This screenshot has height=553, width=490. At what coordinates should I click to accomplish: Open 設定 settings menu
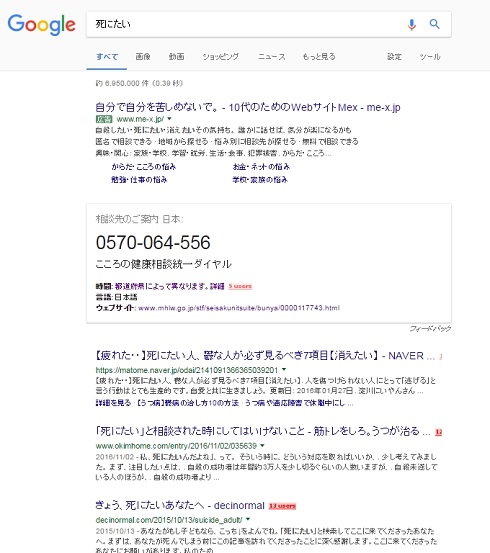point(394,56)
